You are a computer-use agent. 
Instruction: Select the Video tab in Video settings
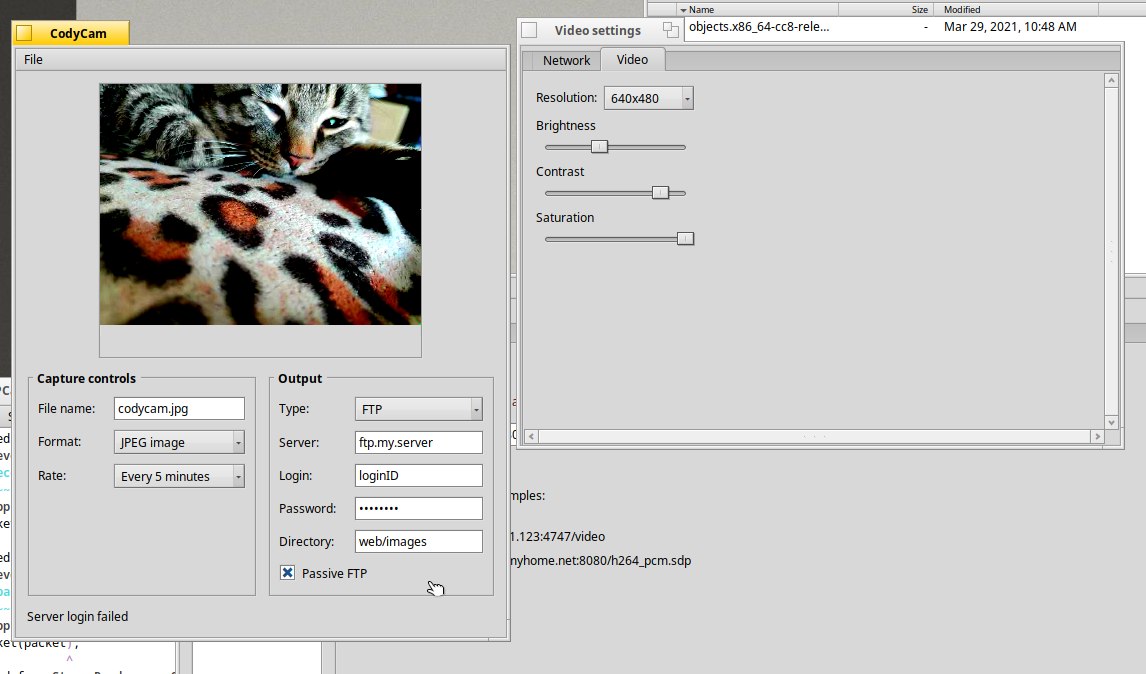pos(632,60)
